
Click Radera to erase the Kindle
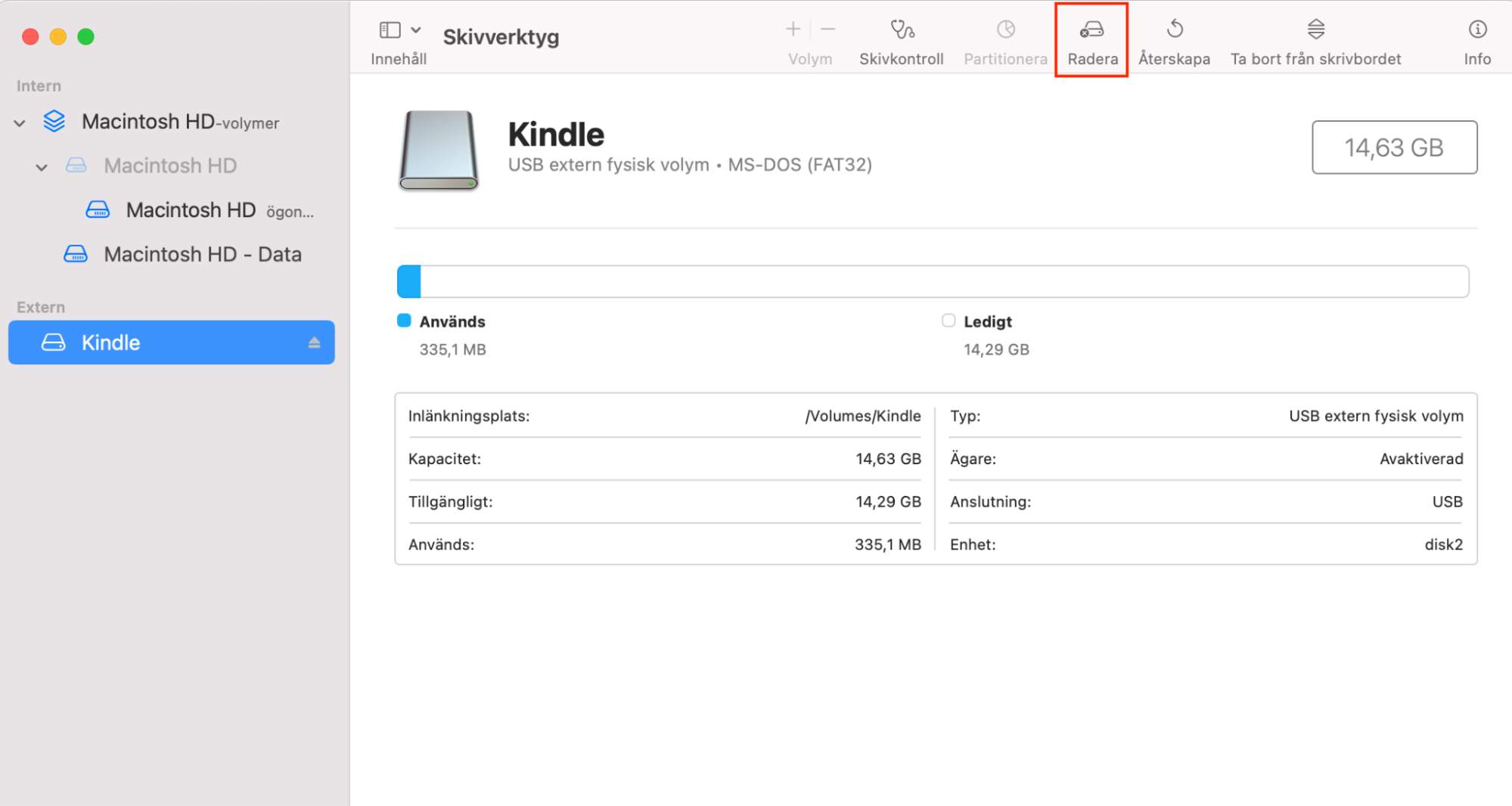coord(1092,42)
